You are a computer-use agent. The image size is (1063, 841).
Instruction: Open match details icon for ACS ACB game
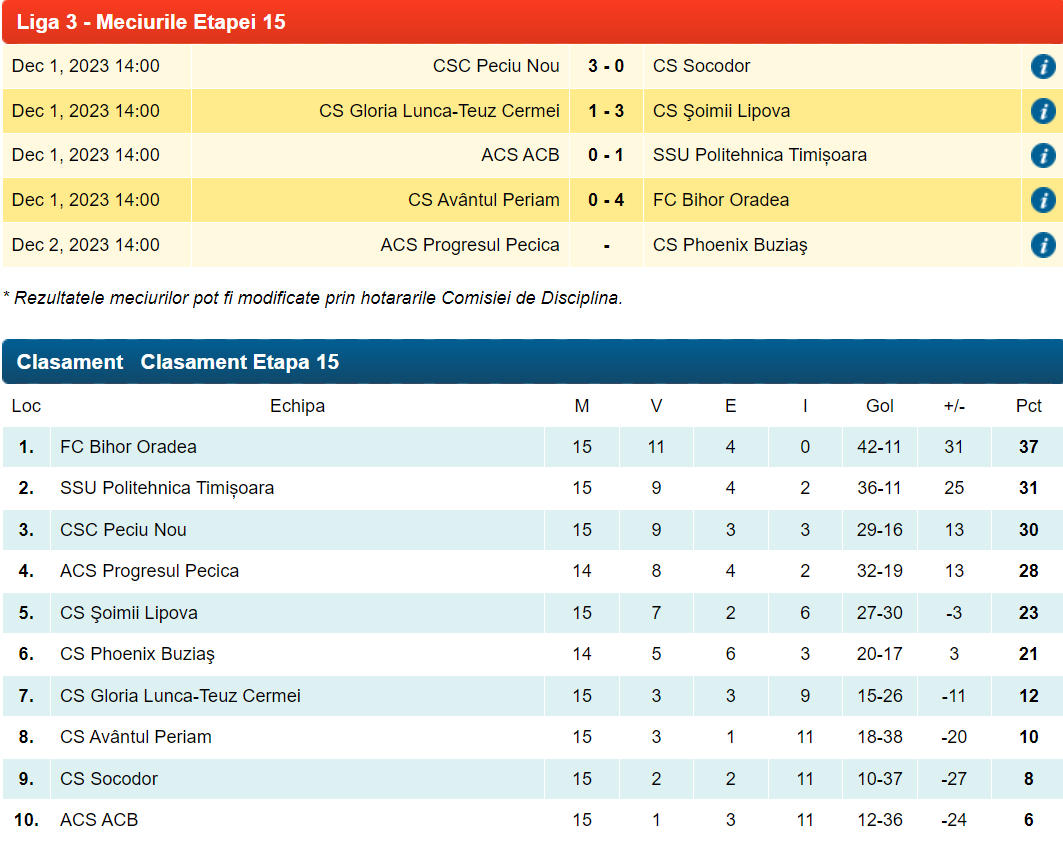click(1043, 156)
